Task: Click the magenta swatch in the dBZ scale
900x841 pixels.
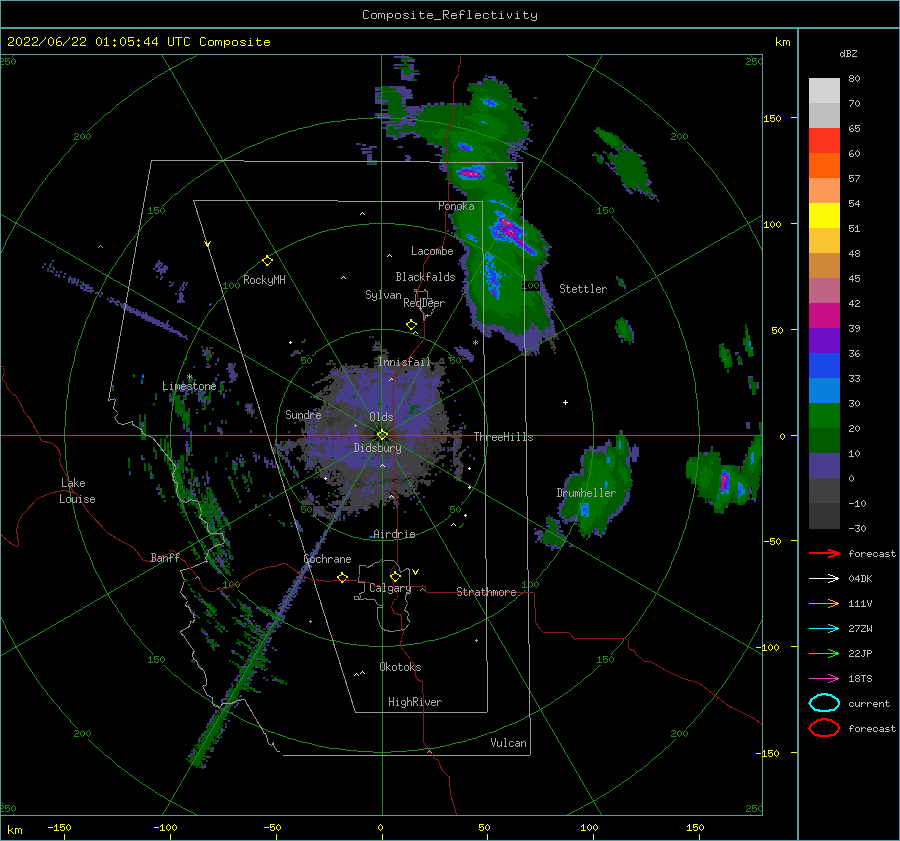Action: tap(824, 315)
